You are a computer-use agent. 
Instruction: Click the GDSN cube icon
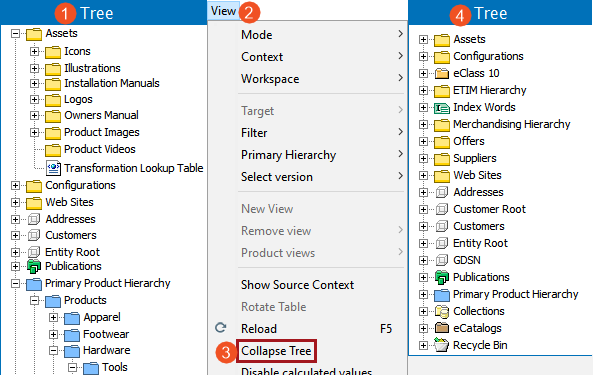pyautogui.click(x=441, y=260)
